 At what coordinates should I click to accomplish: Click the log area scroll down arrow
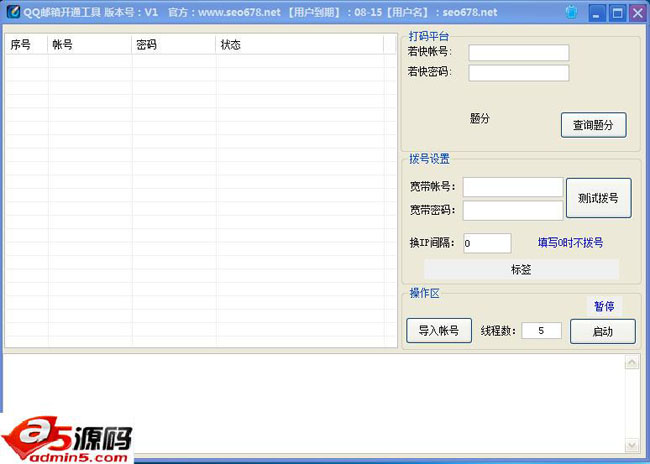[632, 445]
